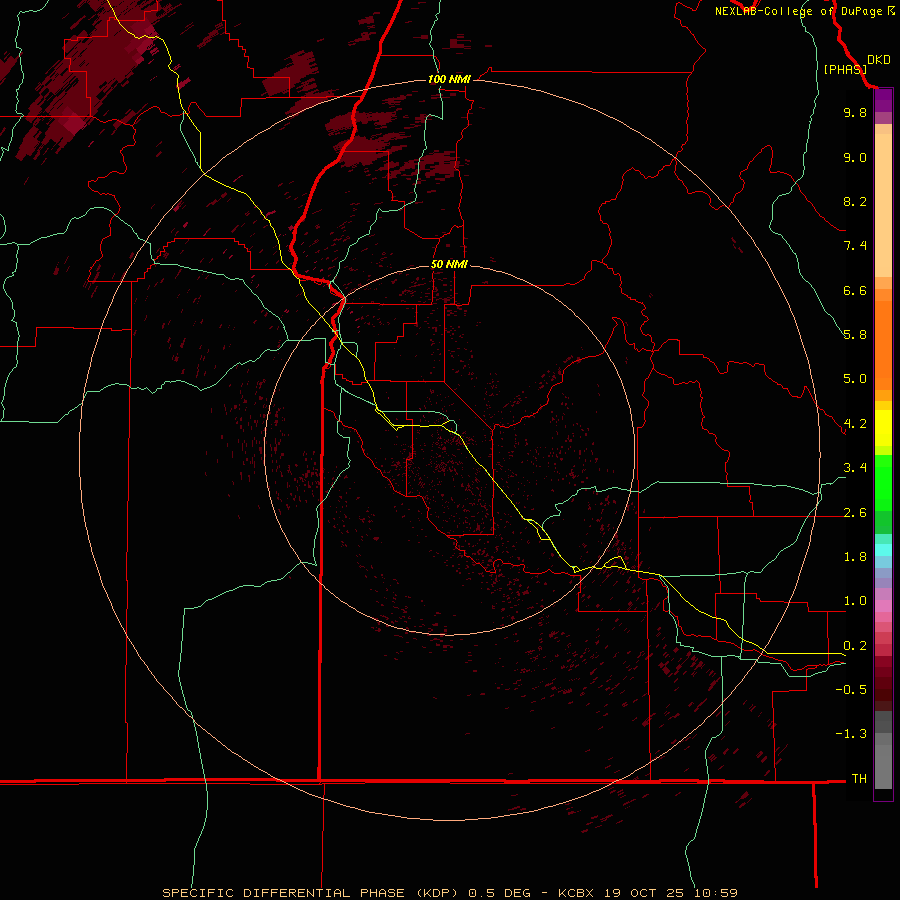Click the 5.8 scale value
The image size is (900, 900).
tap(855, 335)
